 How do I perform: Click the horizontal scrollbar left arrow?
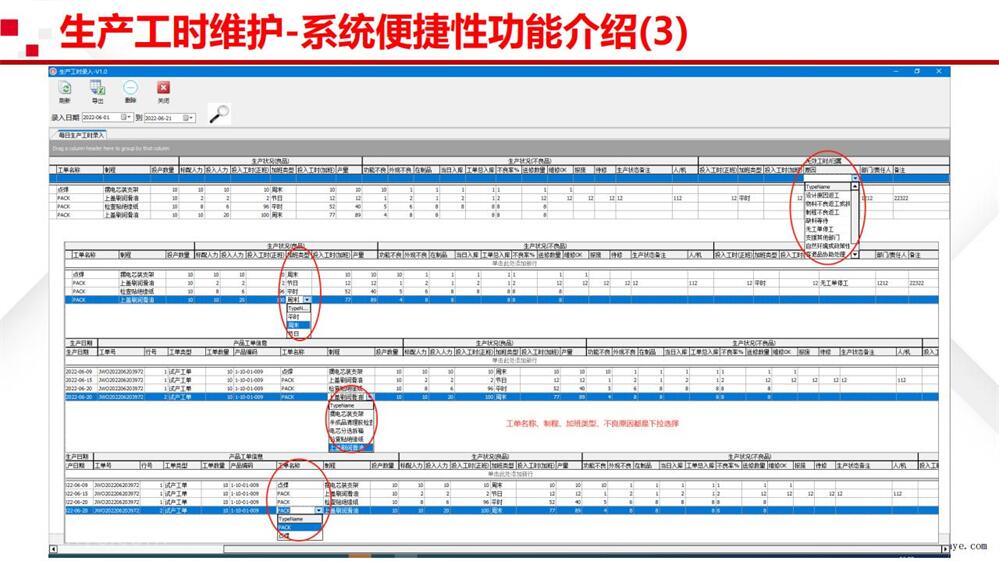(54, 548)
